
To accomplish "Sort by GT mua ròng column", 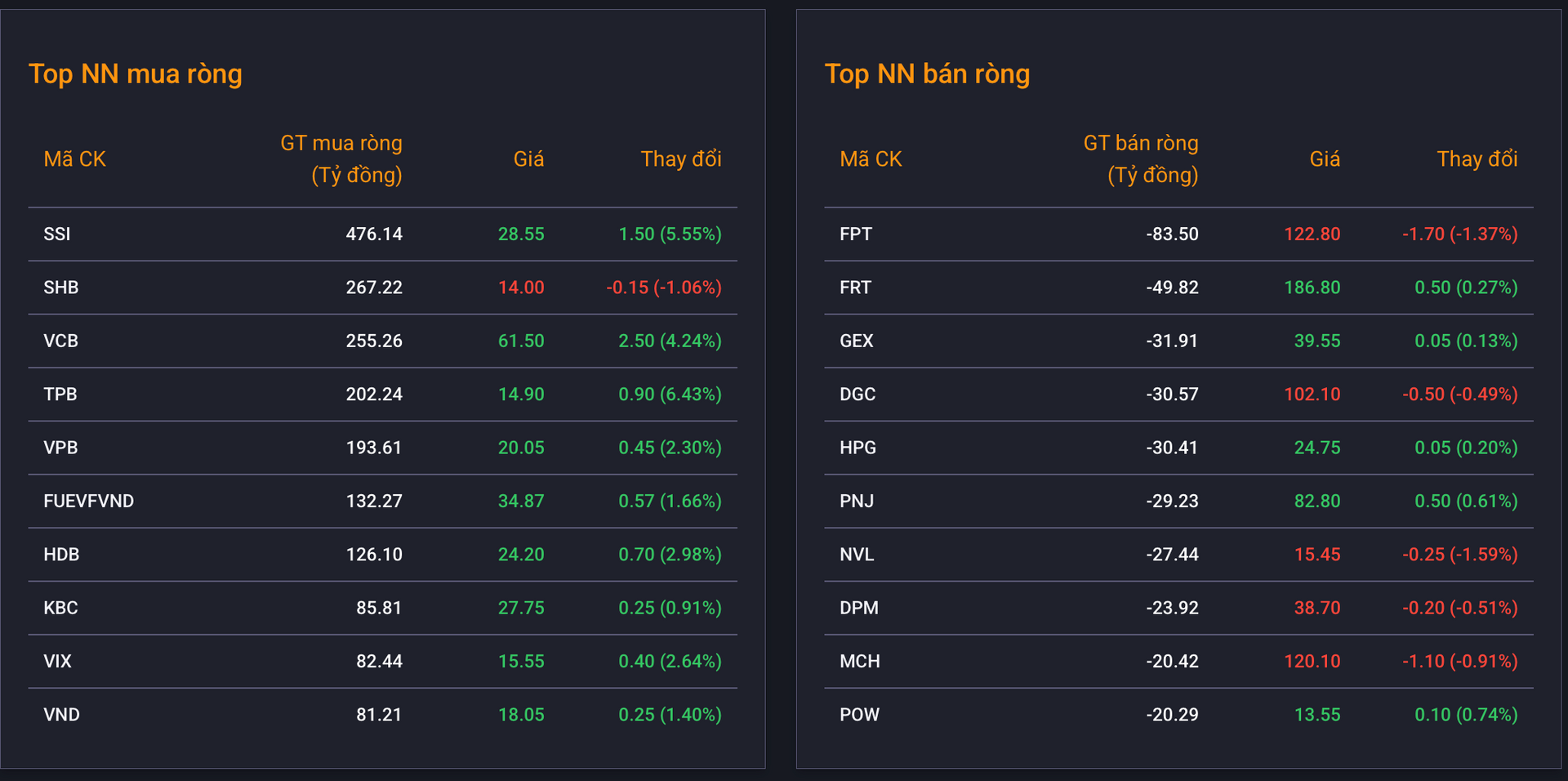I will click(x=341, y=159).
